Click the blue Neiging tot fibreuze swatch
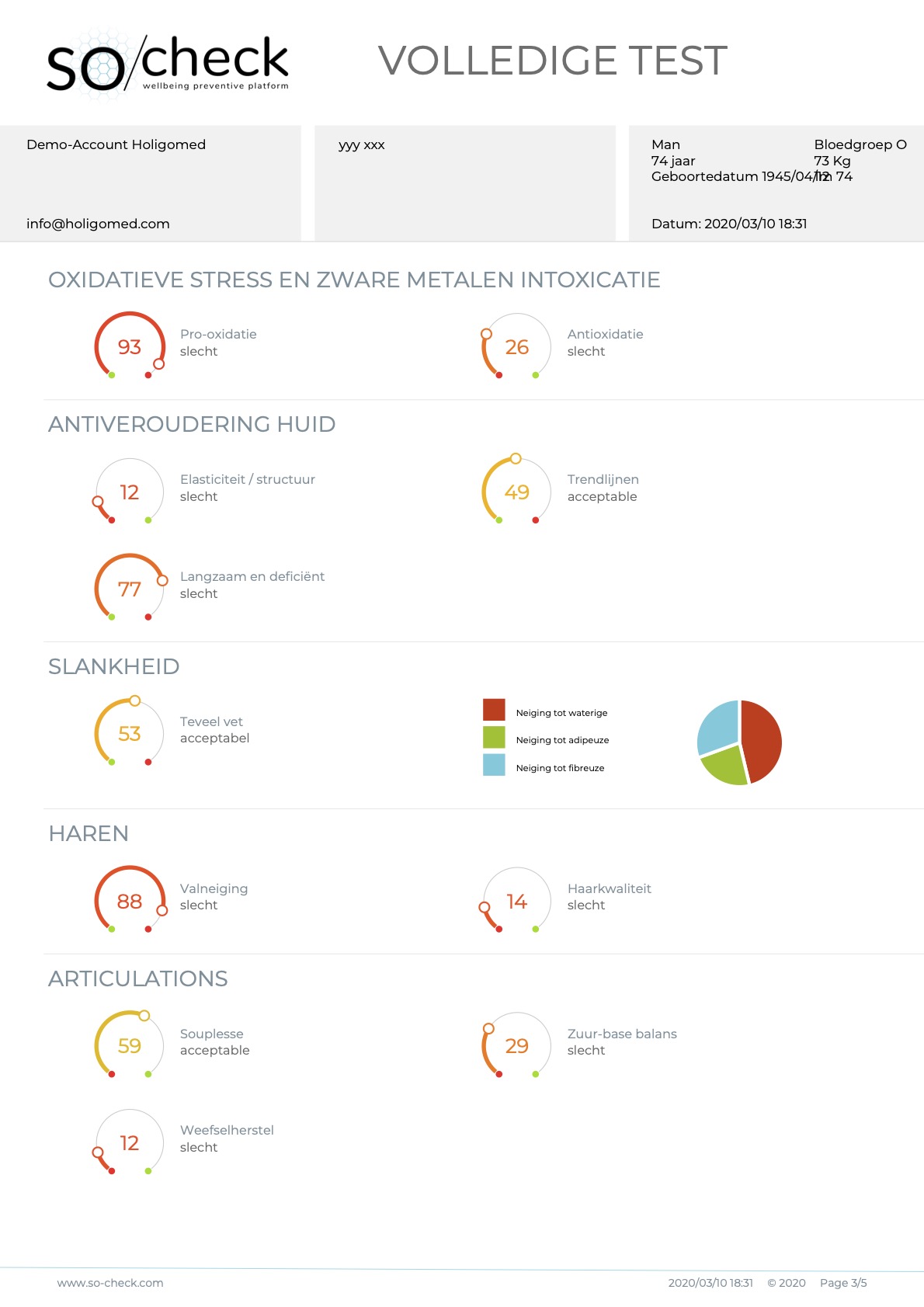The image size is (924, 1307). click(494, 765)
